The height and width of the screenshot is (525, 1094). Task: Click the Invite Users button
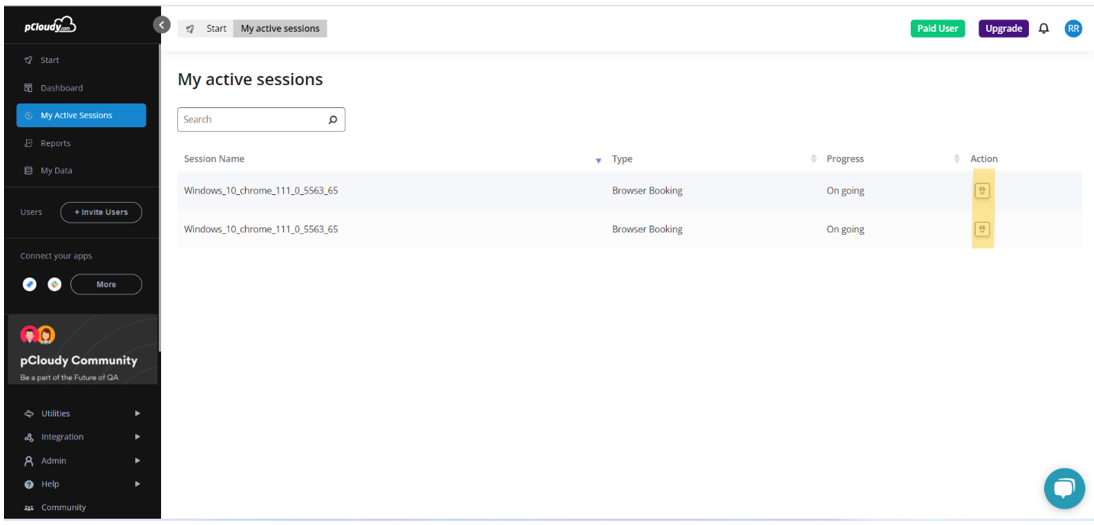pos(101,212)
